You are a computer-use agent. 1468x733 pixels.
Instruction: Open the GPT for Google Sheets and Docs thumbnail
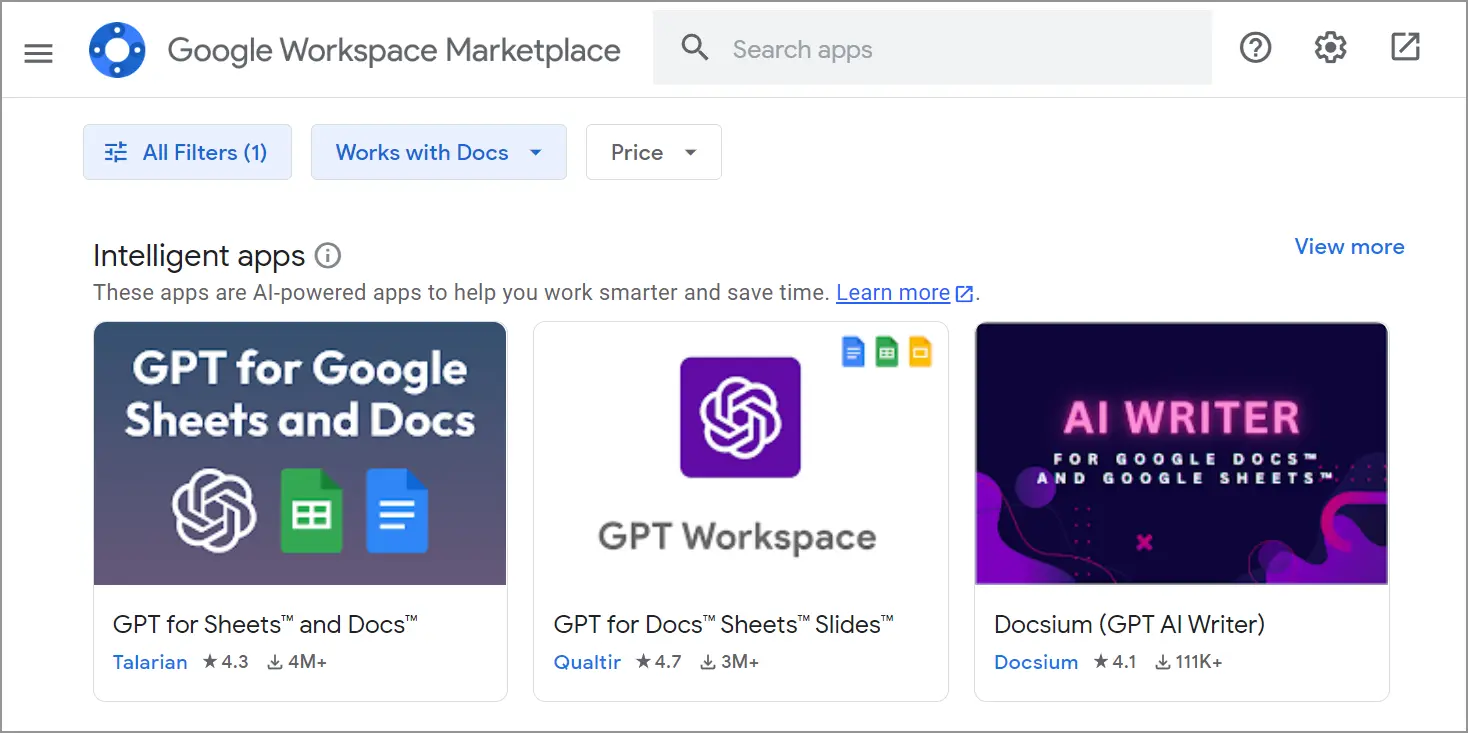click(x=300, y=453)
